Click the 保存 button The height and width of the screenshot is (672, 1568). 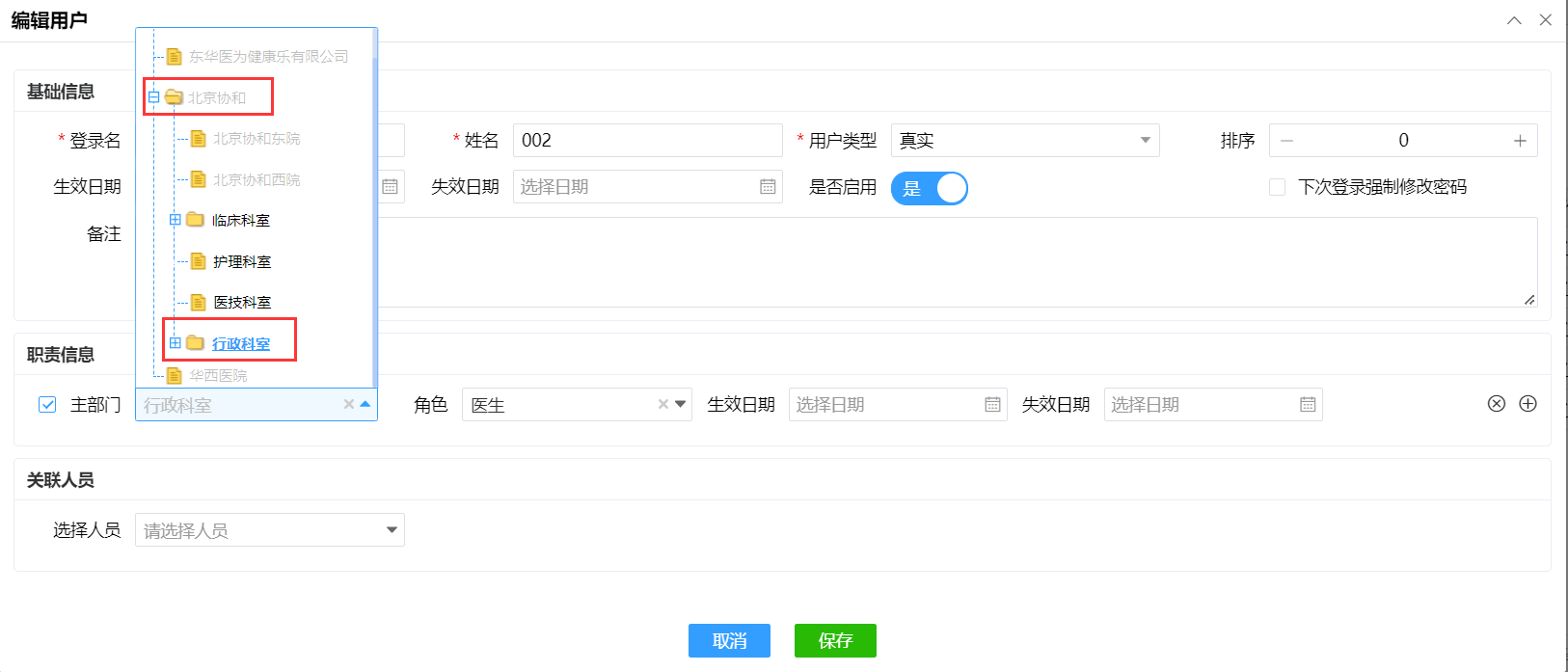click(835, 641)
